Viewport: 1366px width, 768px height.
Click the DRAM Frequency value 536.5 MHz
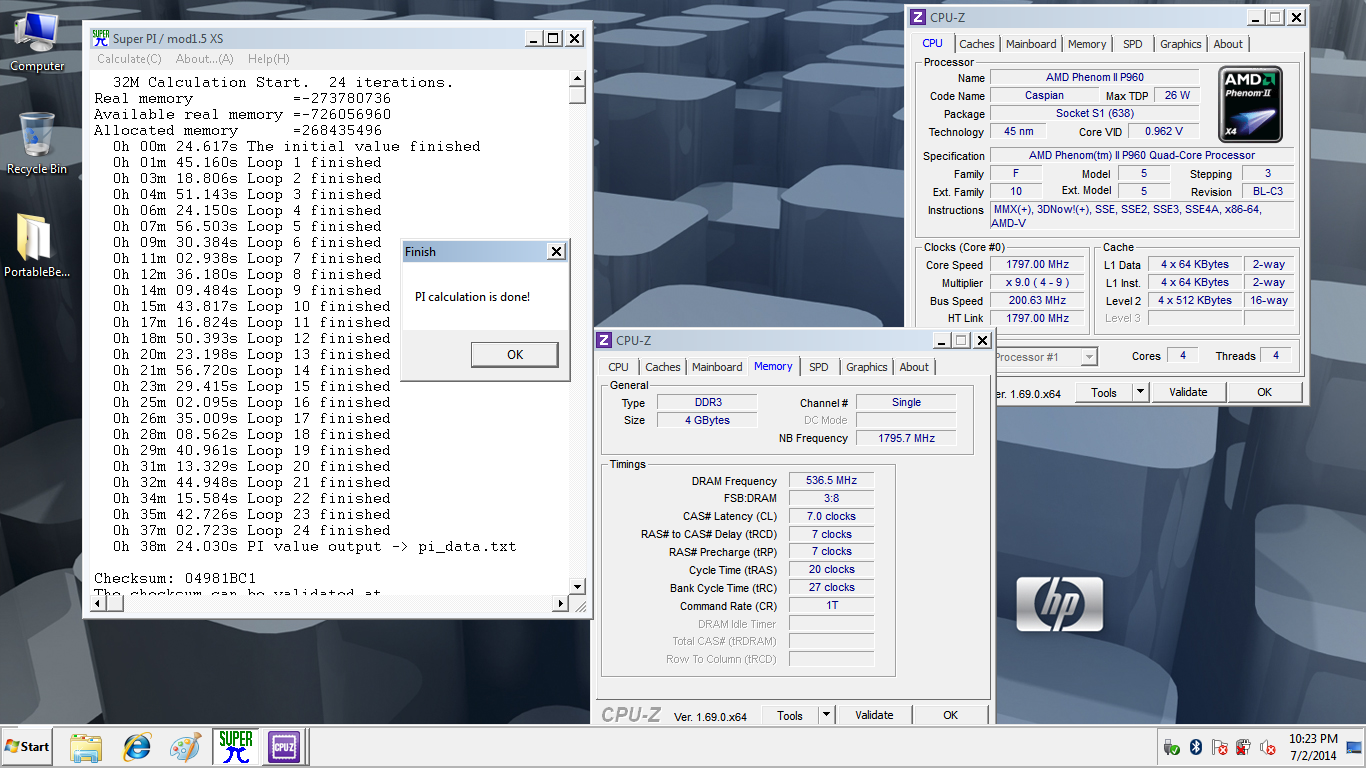pos(831,481)
